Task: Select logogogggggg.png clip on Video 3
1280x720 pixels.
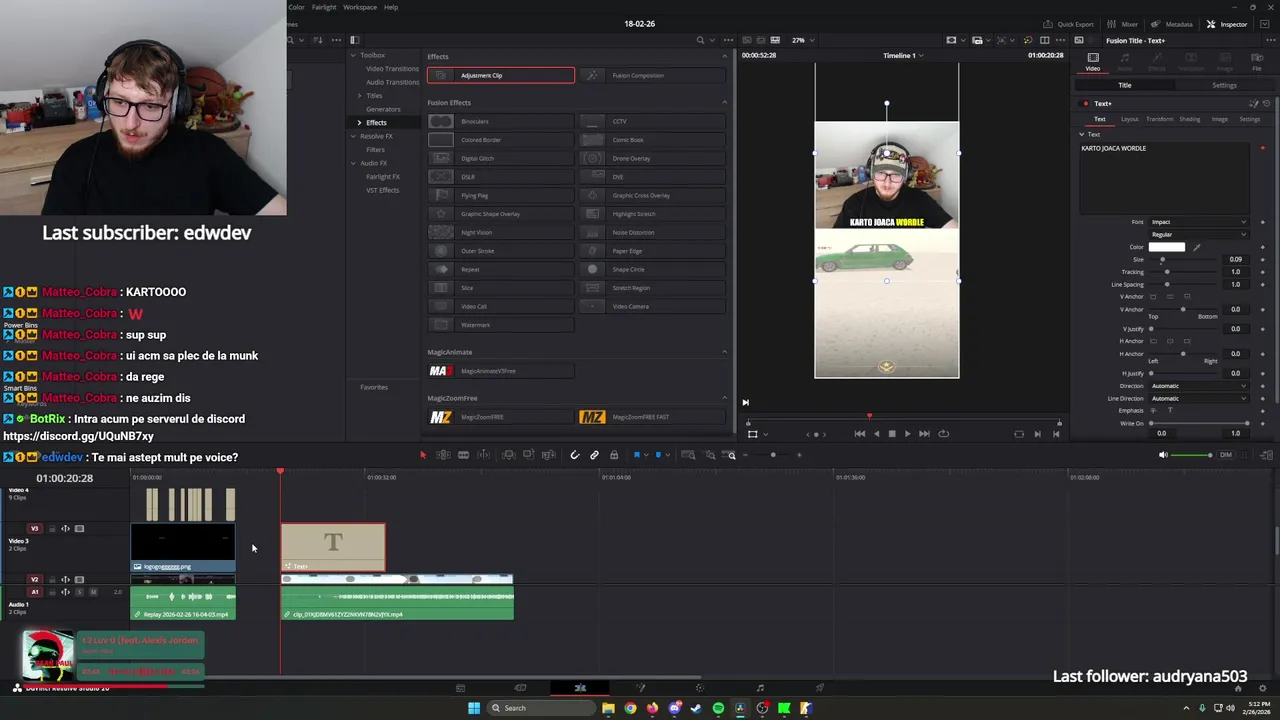Action: (x=183, y=548)
